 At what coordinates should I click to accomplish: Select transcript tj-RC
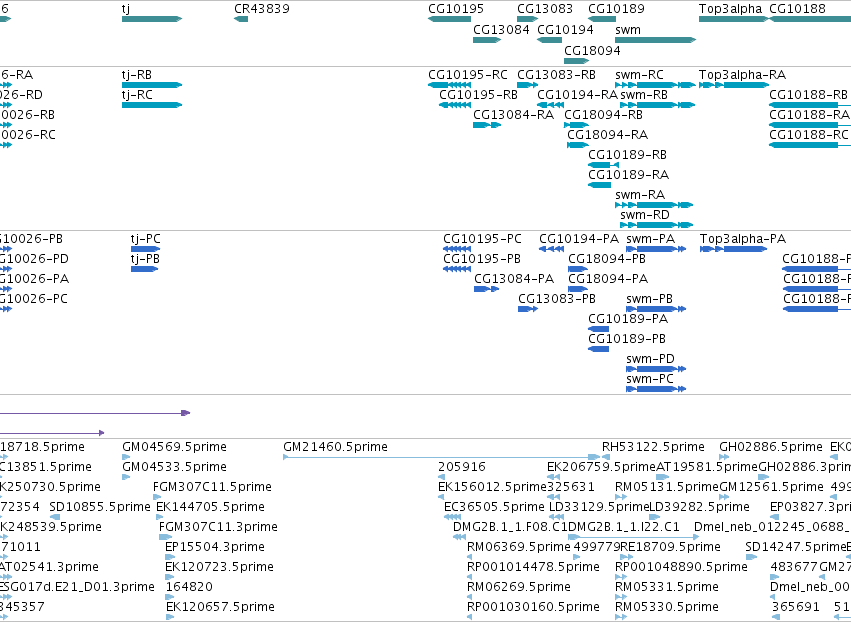pyautogui.click(x=137, y=95)
